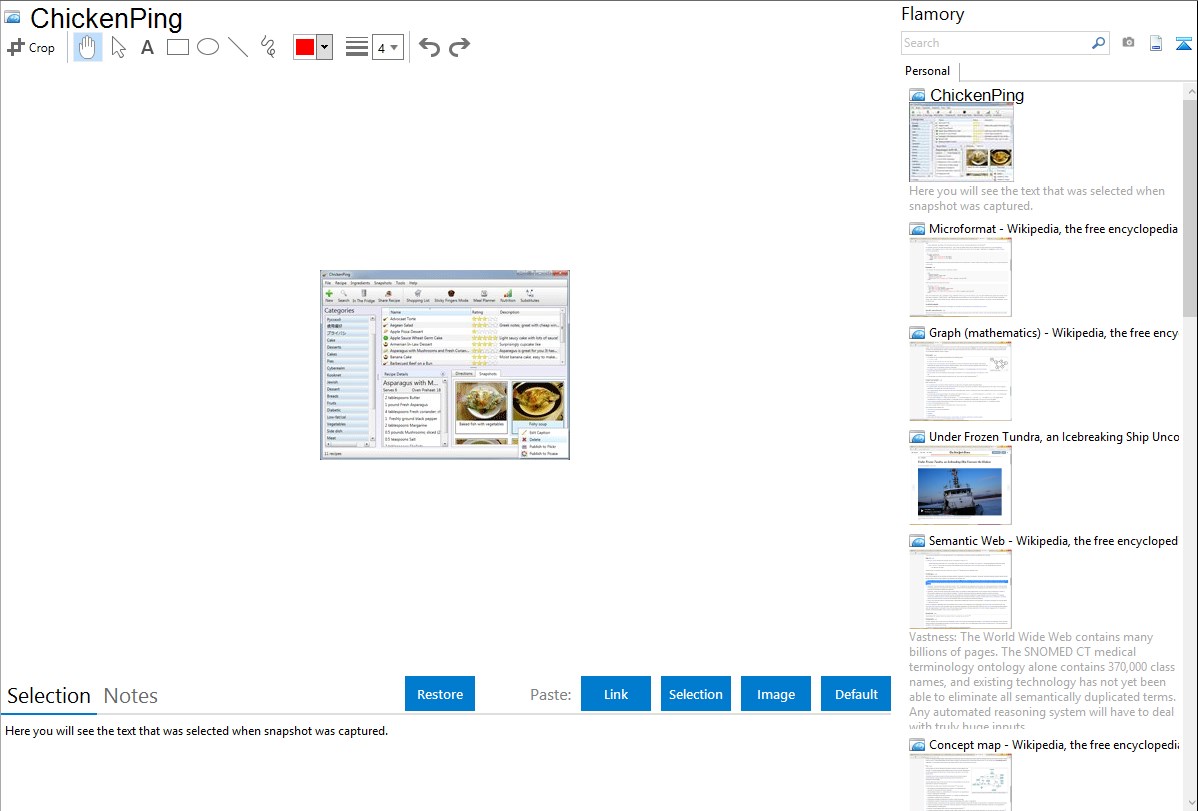This screenshot has width=1198, height=811.
Task: Paste the Selection
Action: click(x=696, y=694)
